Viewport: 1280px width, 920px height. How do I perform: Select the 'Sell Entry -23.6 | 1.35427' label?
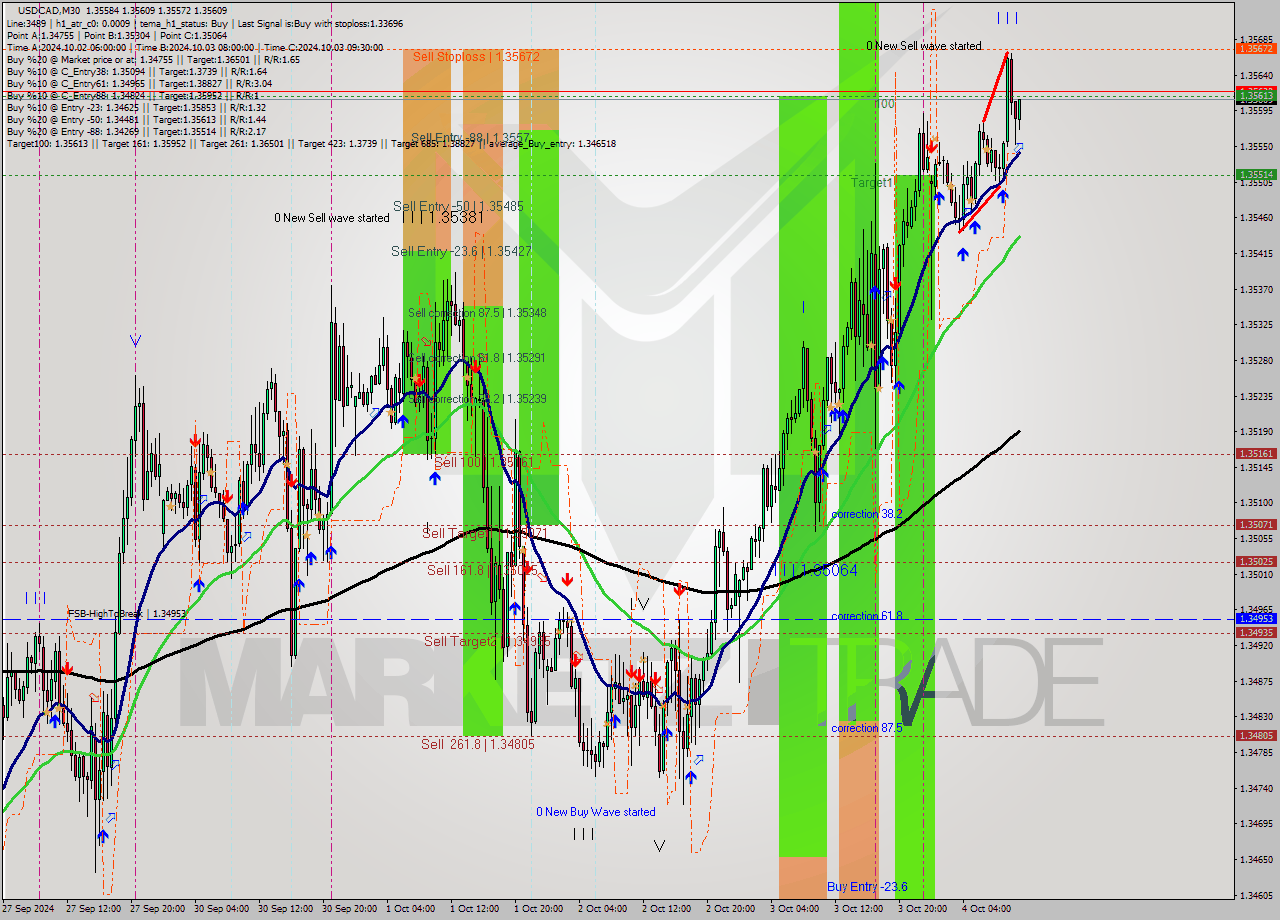pos(461,251)
